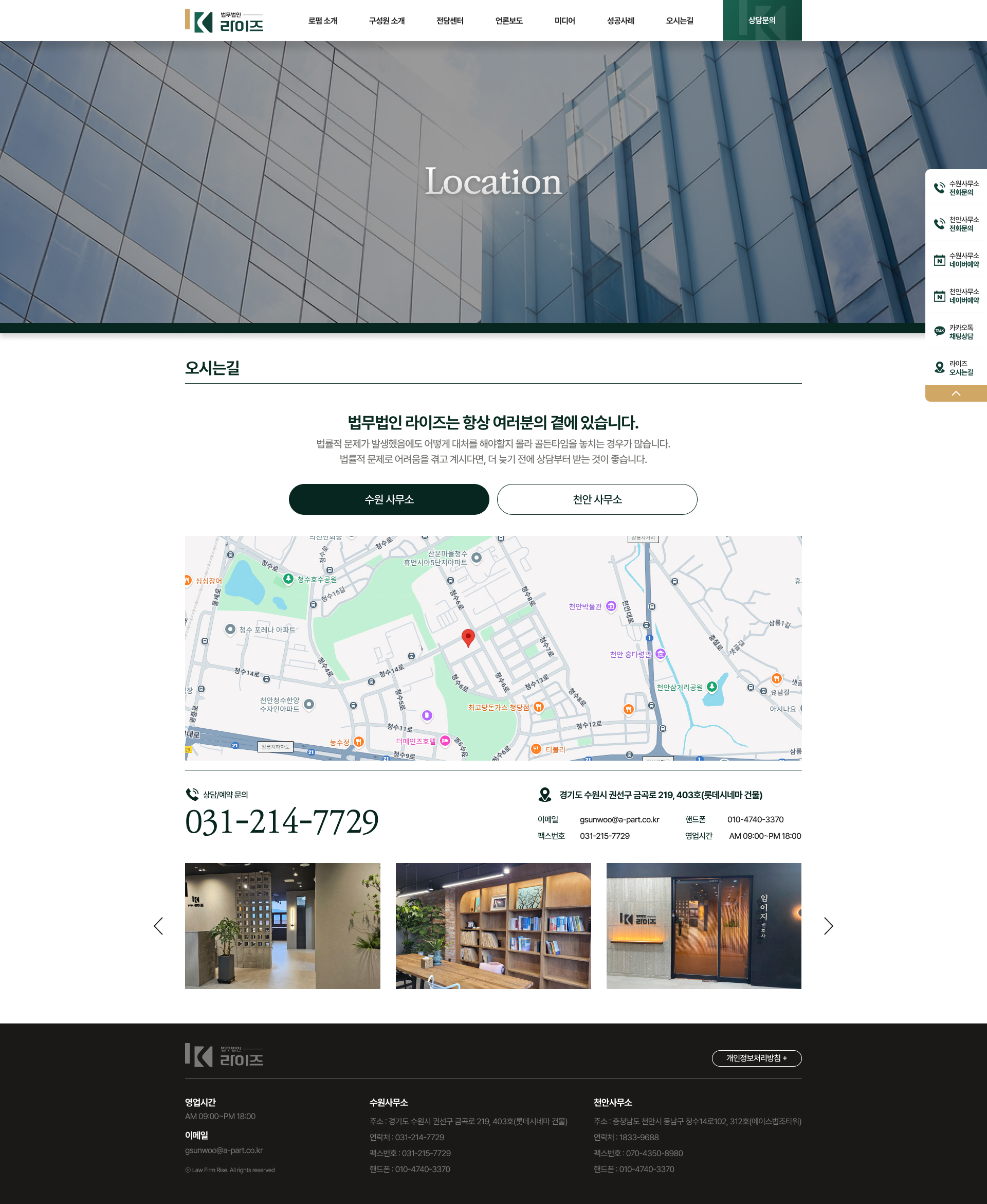Open the bookshelf meeting room photo
The height and width of the screenshot is (1204, 987).
point(493,925)
